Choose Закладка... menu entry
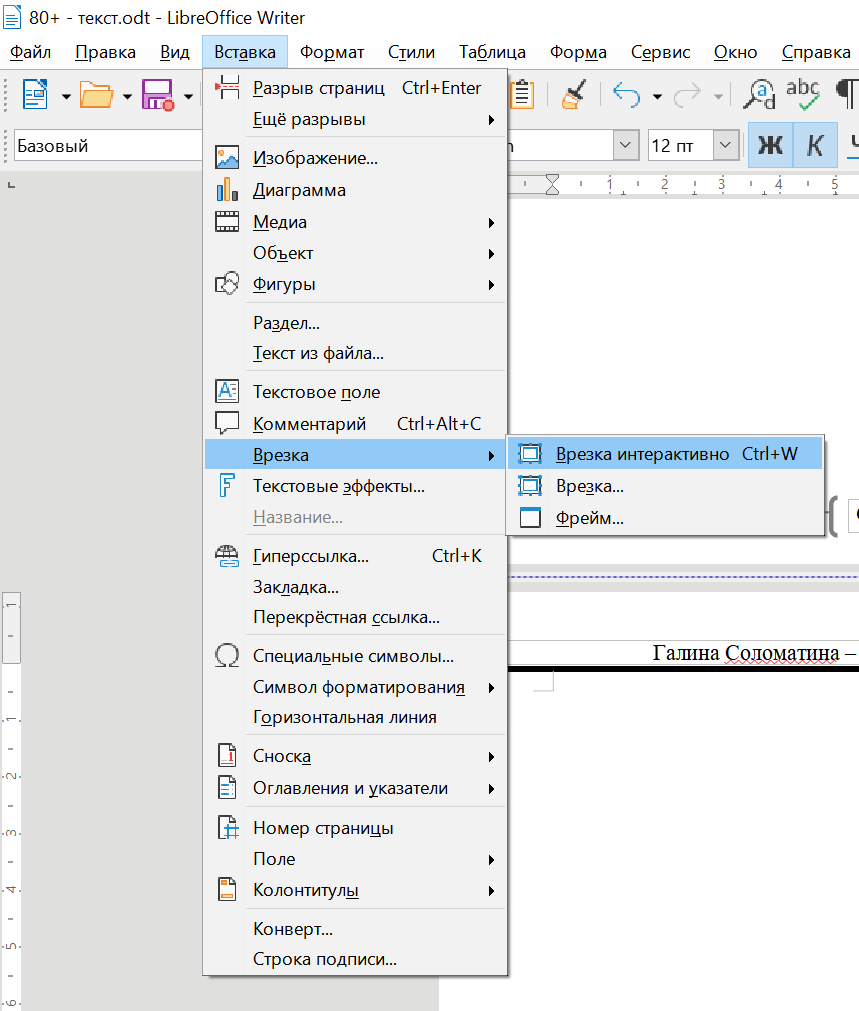This screenshot has height=1011, width=859. click(355, 587)
